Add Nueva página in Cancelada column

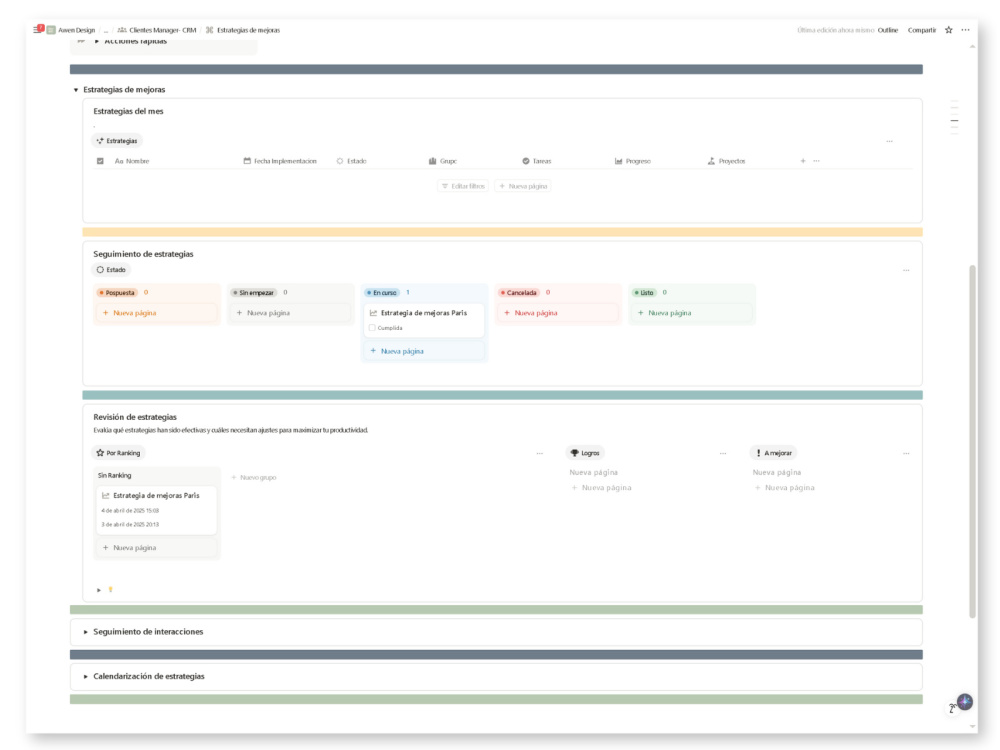(559, 313)
